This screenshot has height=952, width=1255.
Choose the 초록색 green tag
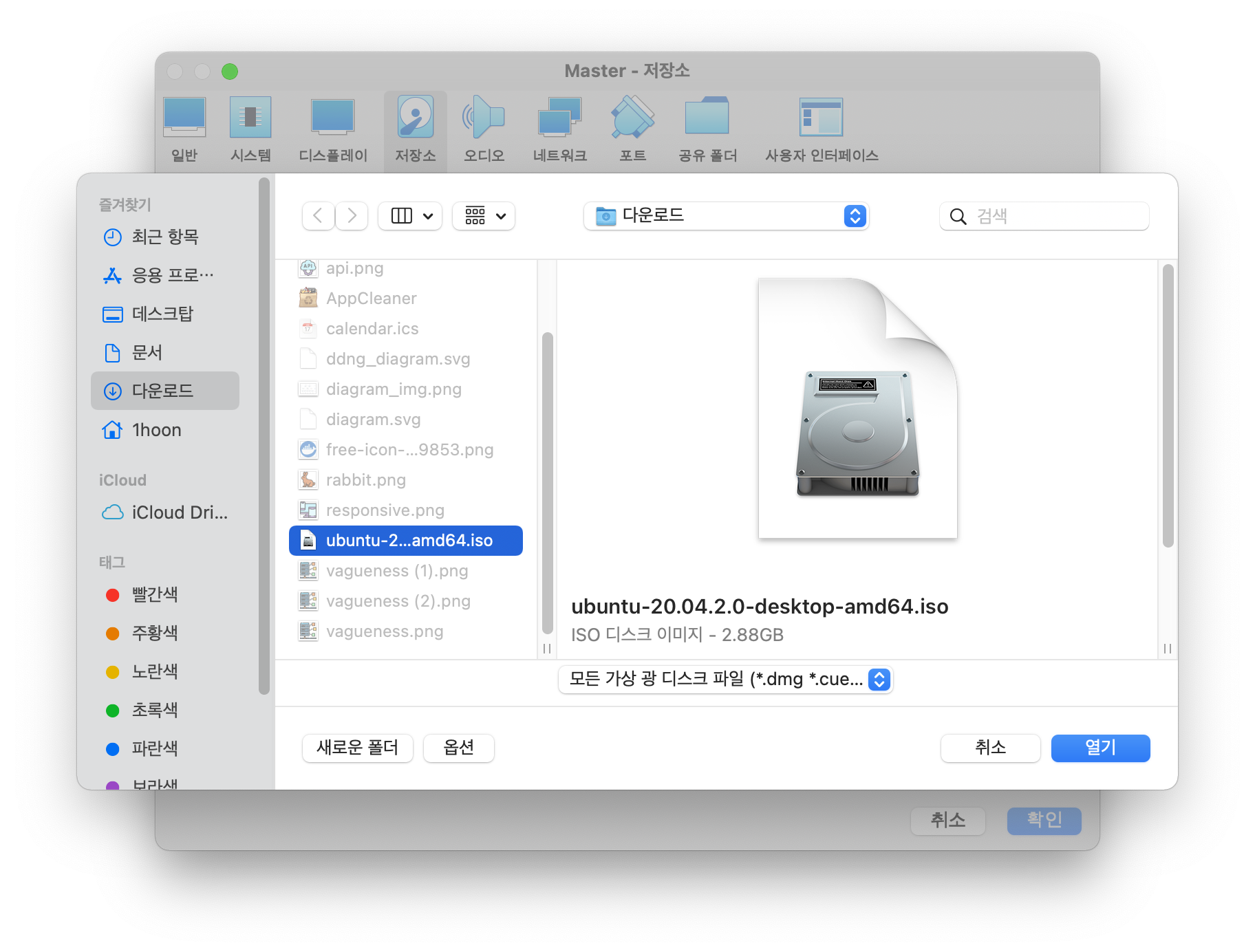pos(165,711)
